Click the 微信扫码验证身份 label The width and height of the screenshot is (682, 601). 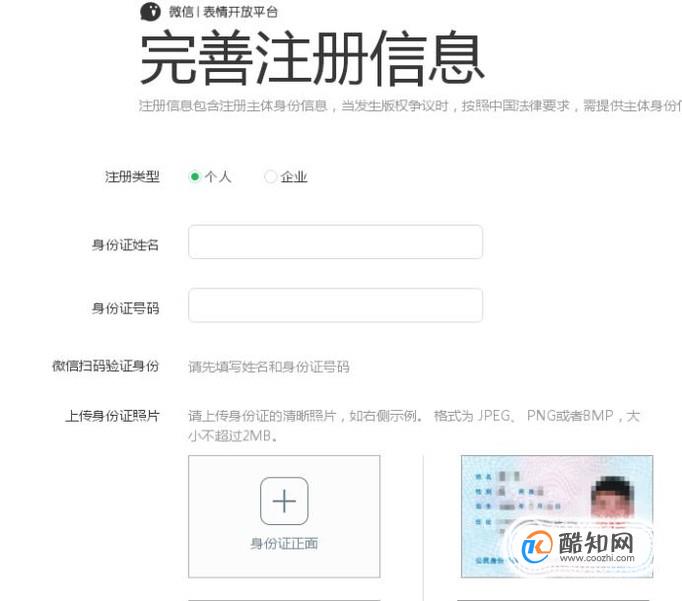tap(106, 366)
